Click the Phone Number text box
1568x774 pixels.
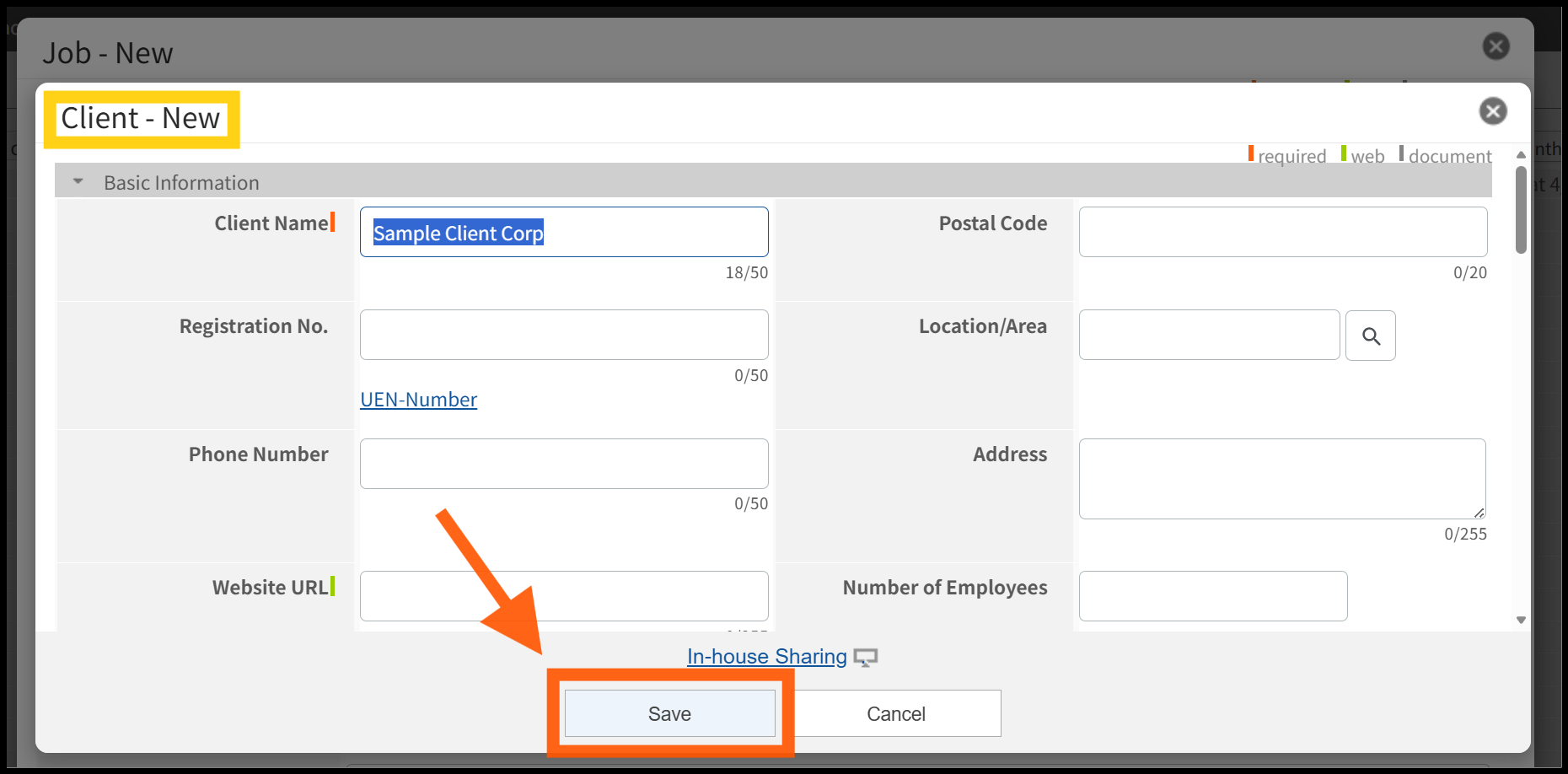coord(563,464)
